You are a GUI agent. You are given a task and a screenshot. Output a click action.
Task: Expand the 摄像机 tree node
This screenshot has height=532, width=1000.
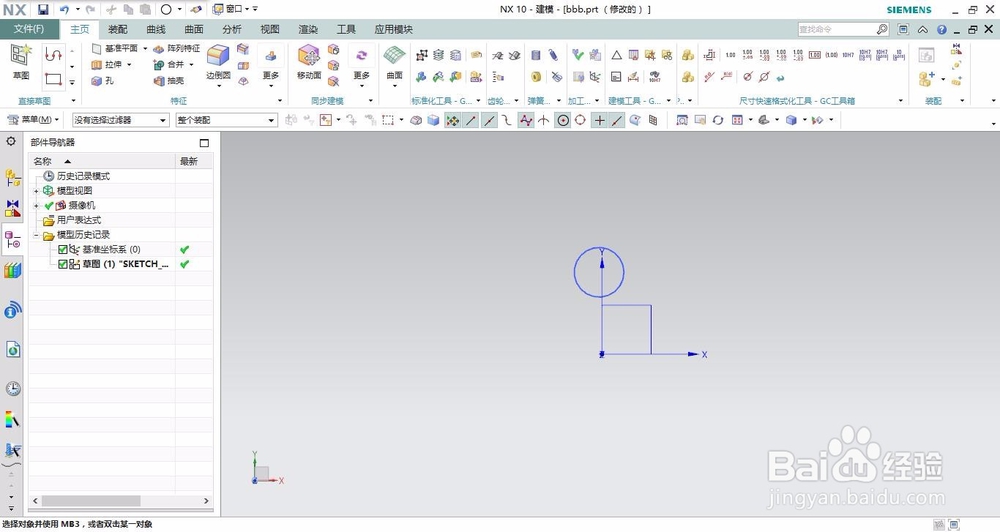point(36,205)
